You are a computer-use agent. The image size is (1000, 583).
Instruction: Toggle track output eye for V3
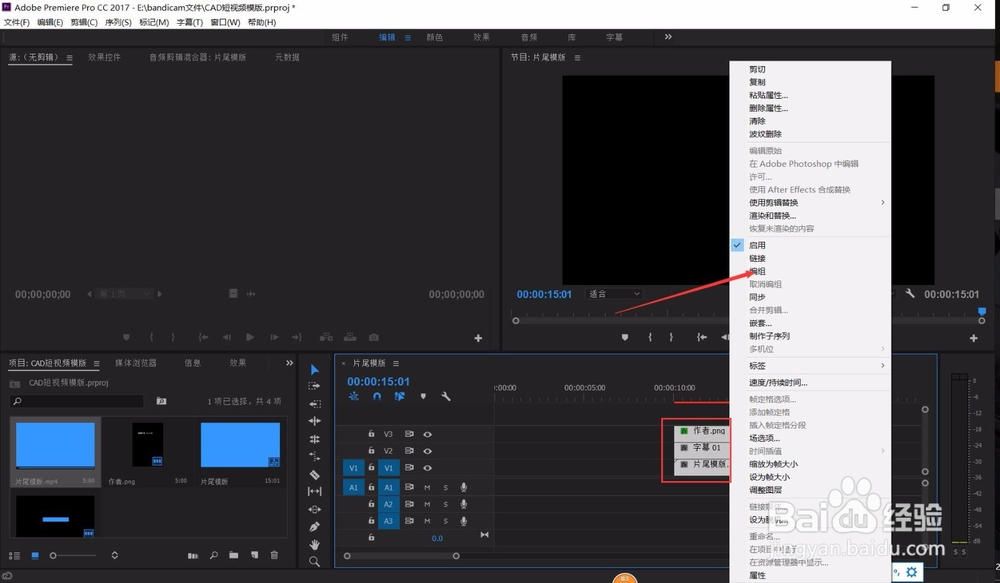point(427,434)
